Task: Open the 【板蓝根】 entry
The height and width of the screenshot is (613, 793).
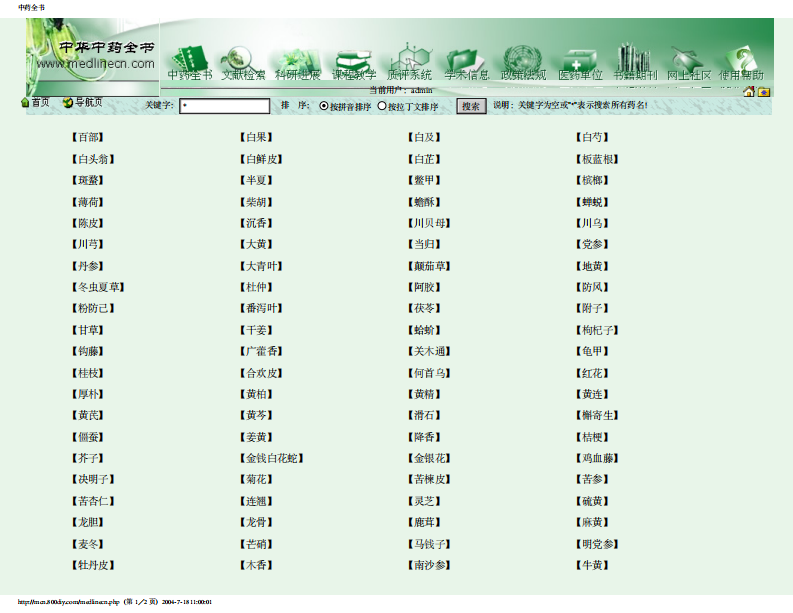Action: 597,159
